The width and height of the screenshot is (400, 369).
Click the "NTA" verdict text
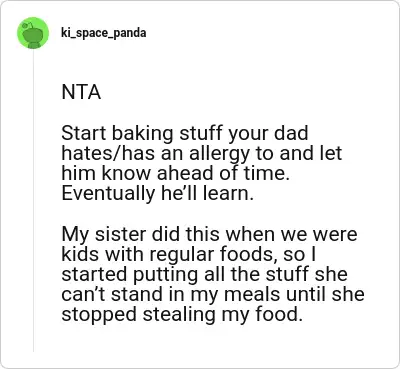(81, 92)
